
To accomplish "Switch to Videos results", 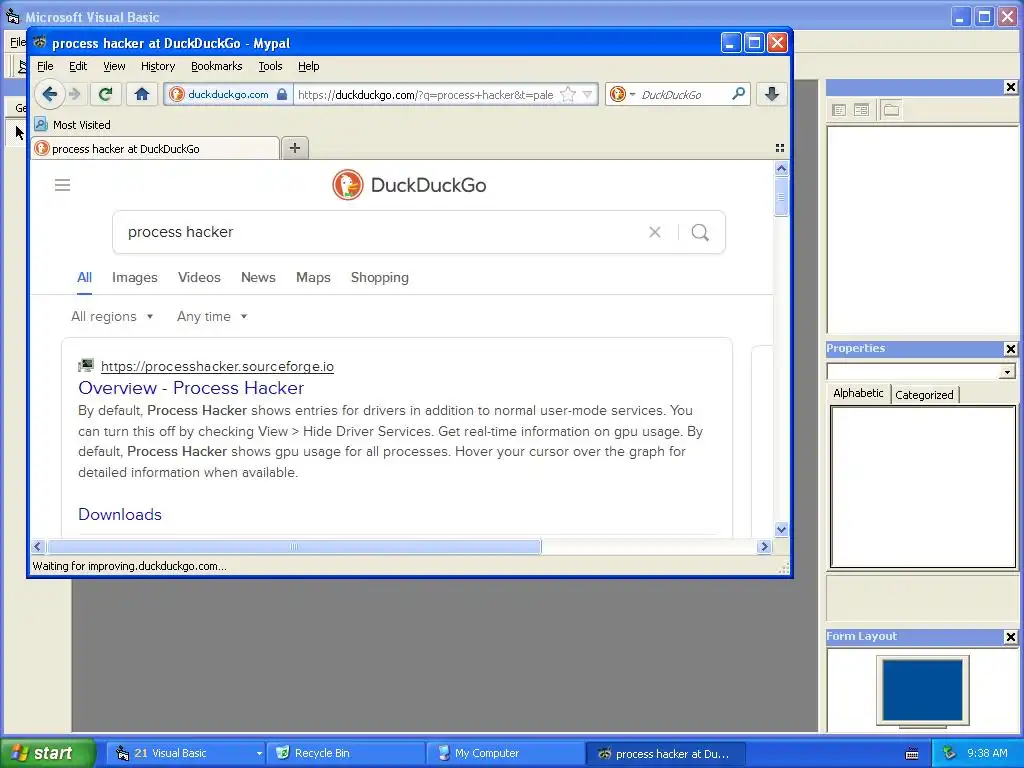I will click(199, 278).
